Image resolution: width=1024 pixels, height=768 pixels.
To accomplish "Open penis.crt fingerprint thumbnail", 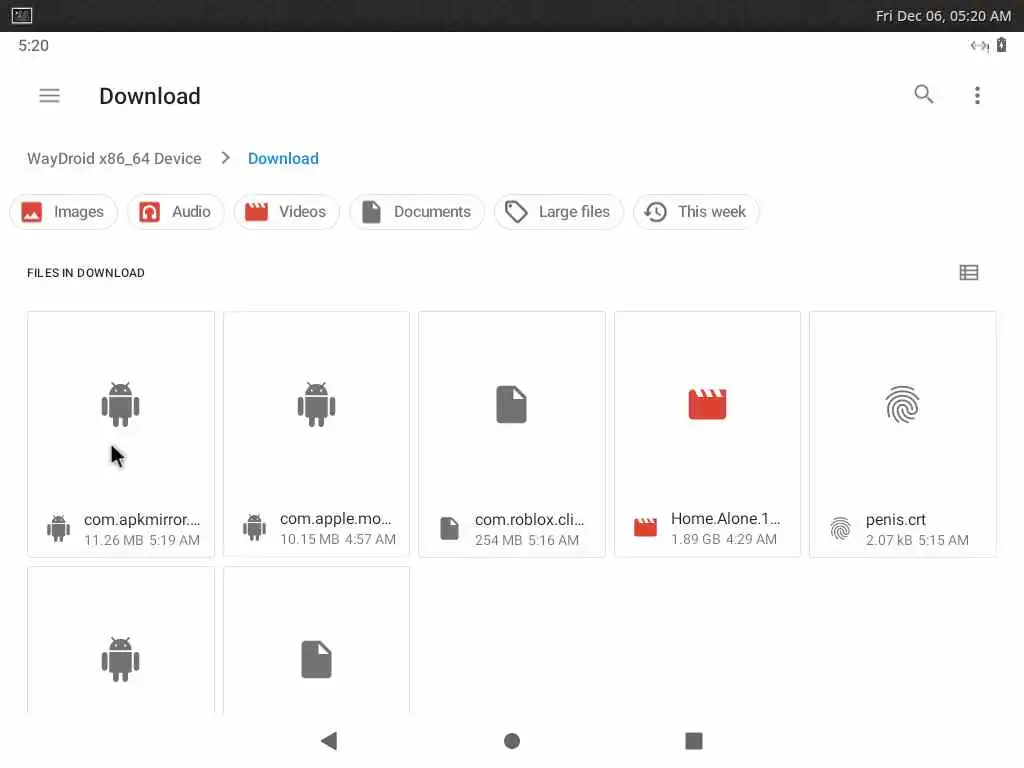I will coord(903,404).
